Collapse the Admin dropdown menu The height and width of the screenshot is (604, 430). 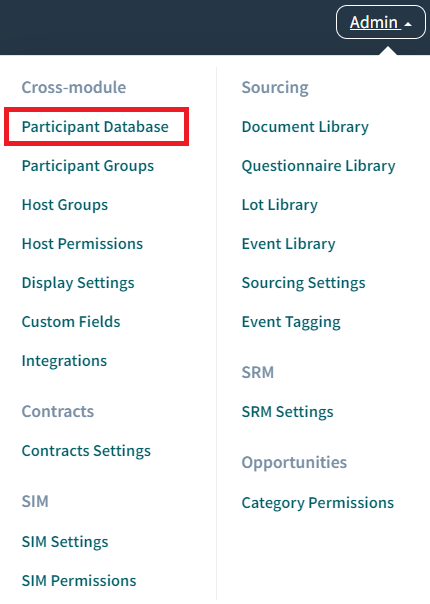pyautogui.click(x=381, y=22)
